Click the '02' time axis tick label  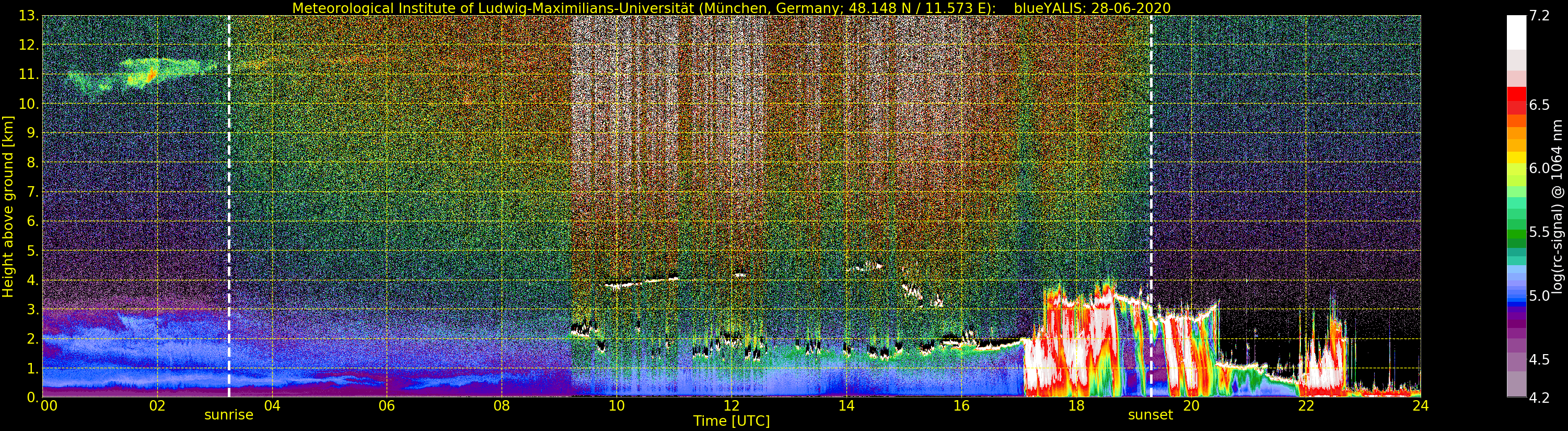(x=157, y=405)
